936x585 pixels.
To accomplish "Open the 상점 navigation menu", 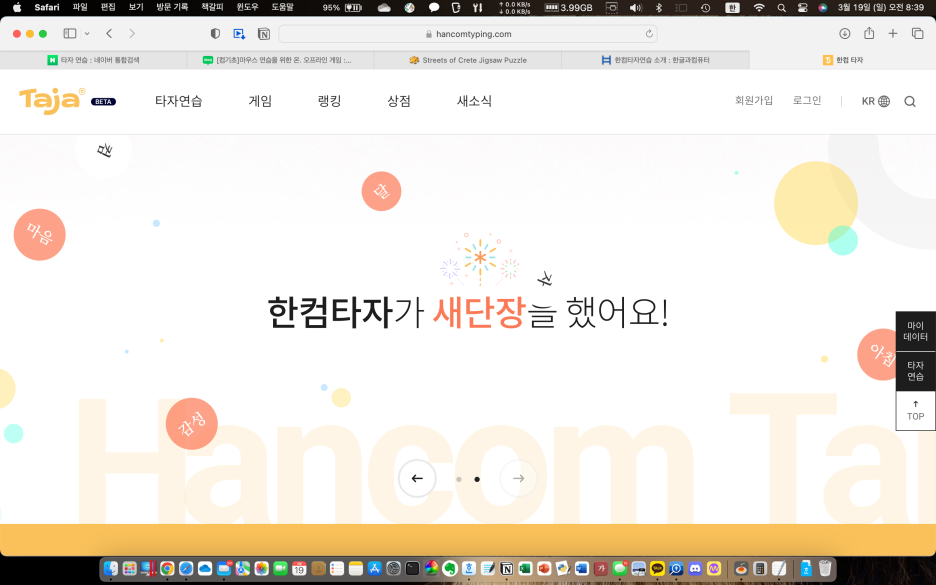I will [399, 101].
